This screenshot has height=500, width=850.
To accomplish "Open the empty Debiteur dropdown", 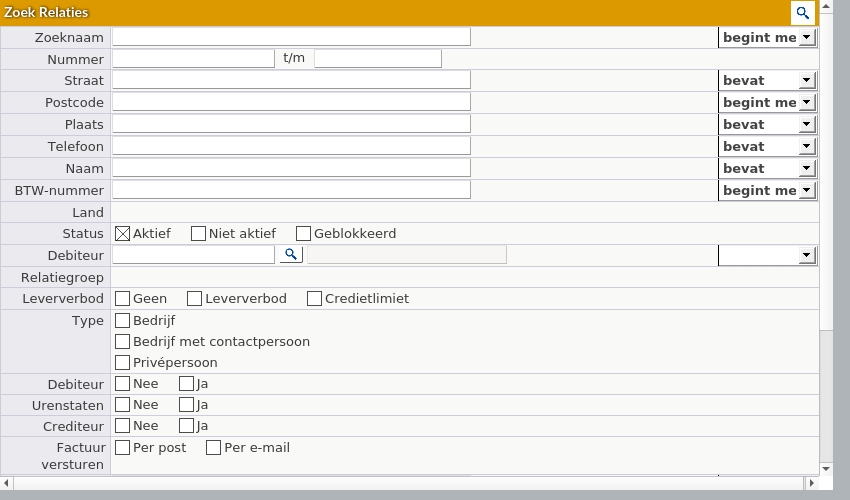I will click(x=767, y=255).
